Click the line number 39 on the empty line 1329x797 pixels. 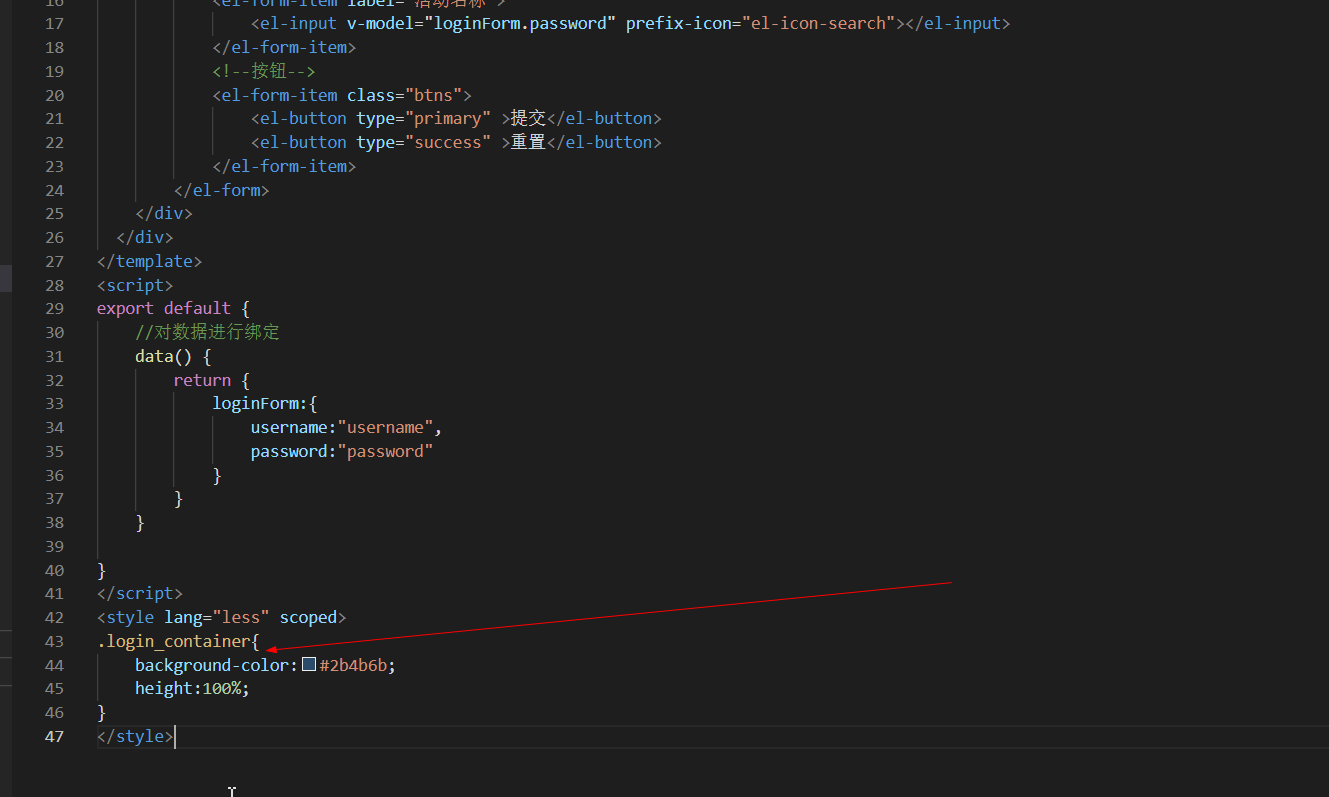[x=54, y=546]
